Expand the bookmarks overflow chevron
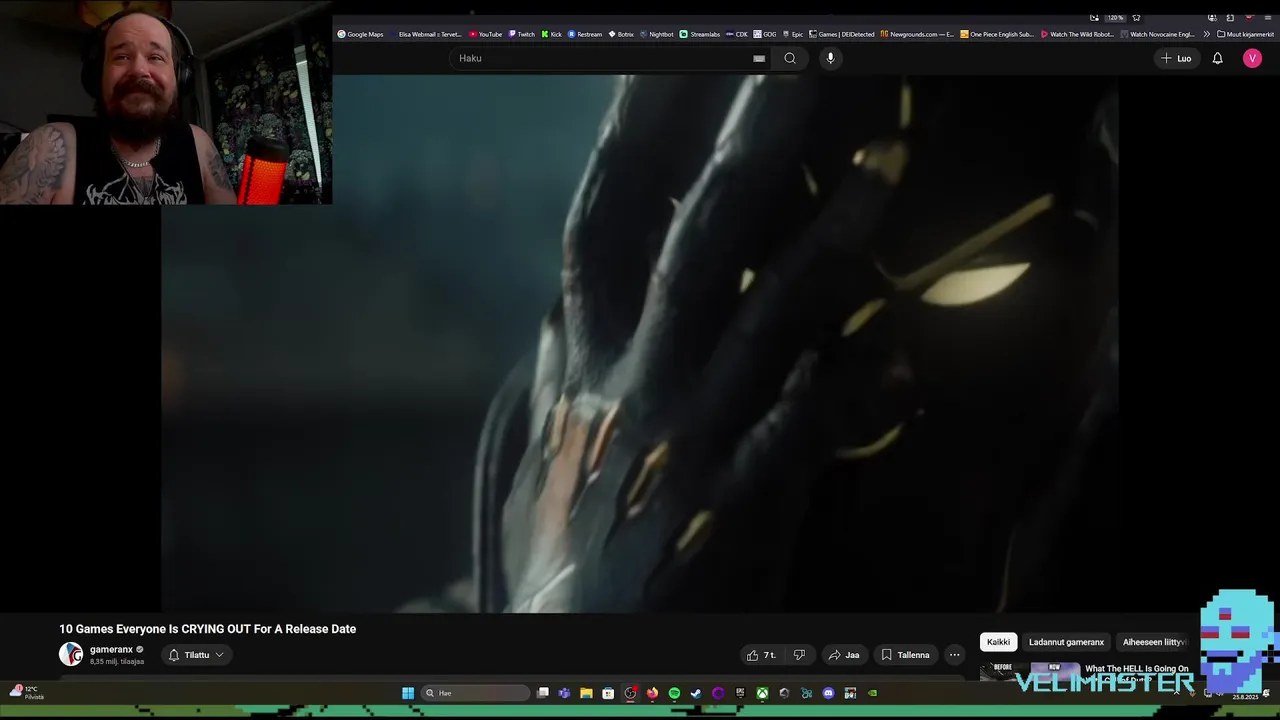 (1206, 34)
